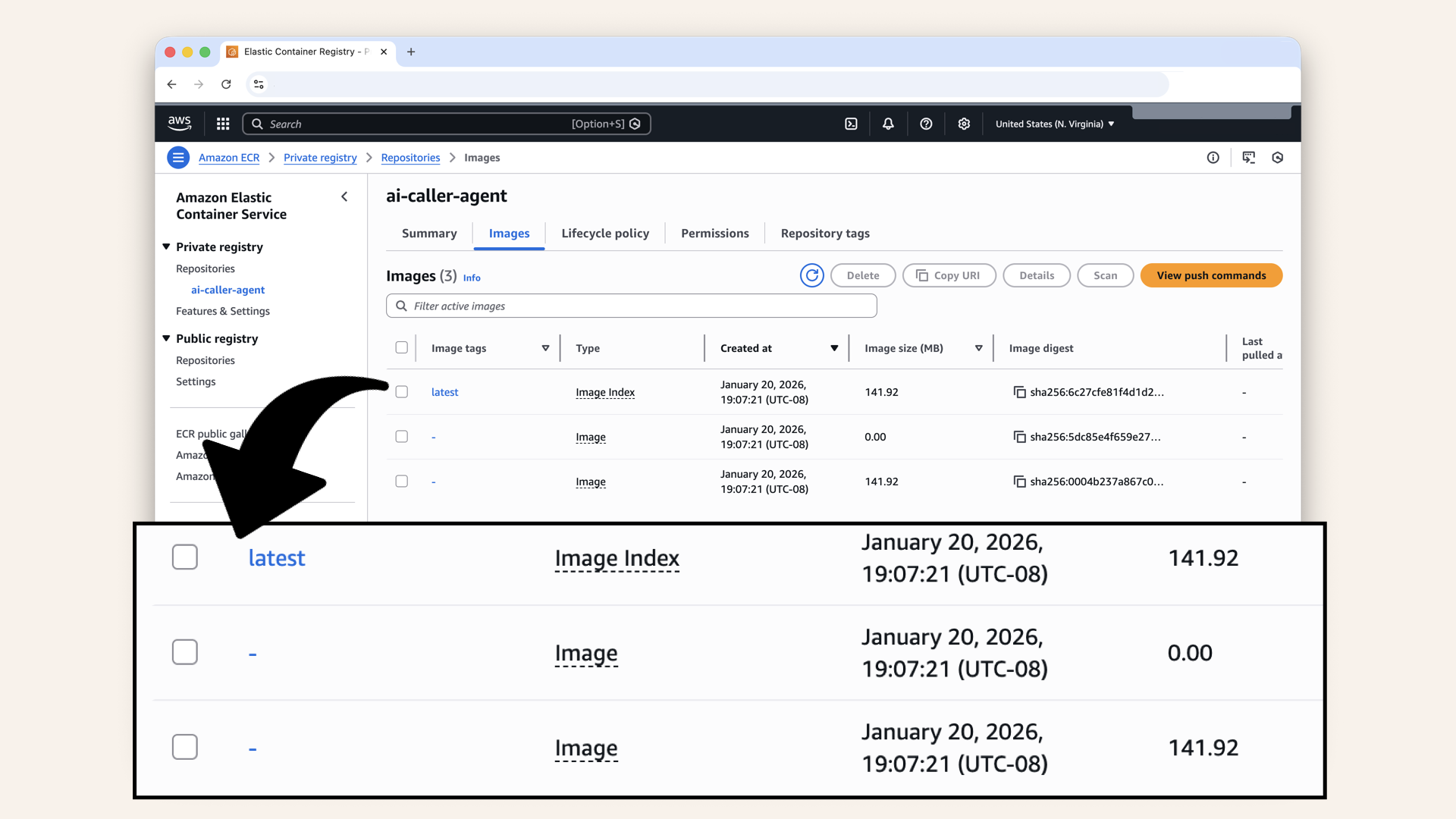Image resolution: width=1456 pixels, height=819 pixels.
Task: Click the View push commands button
Action: (x=1211, y=275)
